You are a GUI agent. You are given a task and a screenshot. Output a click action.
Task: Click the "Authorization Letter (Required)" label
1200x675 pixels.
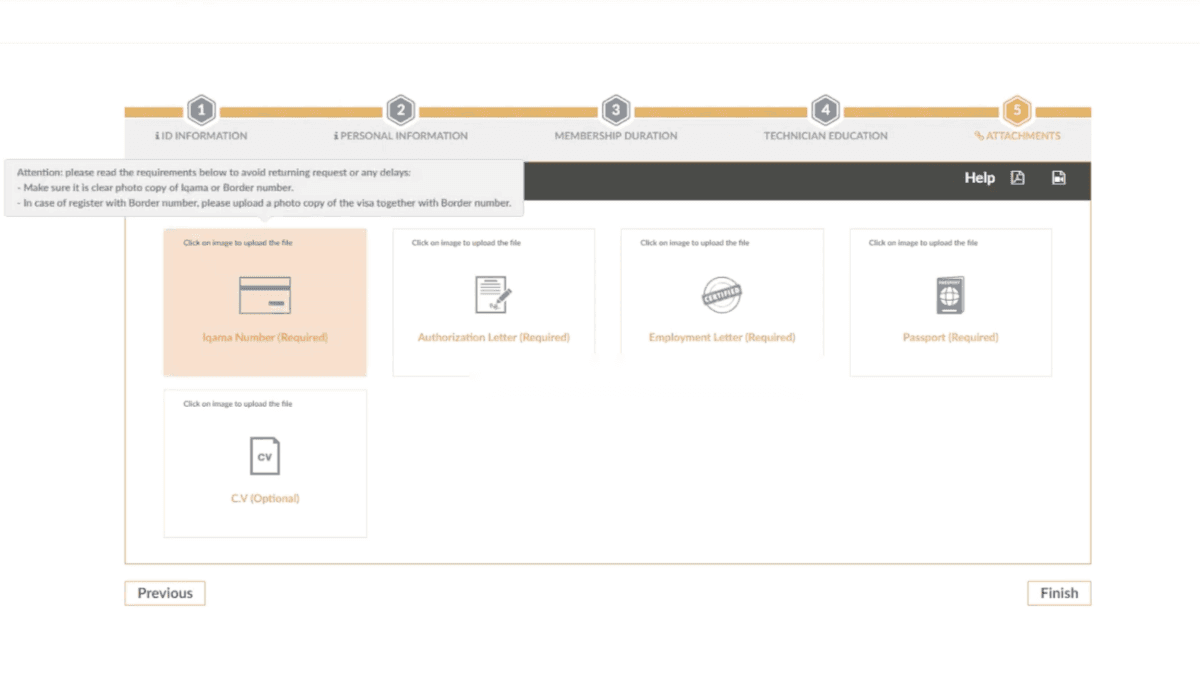pos(494,338)
